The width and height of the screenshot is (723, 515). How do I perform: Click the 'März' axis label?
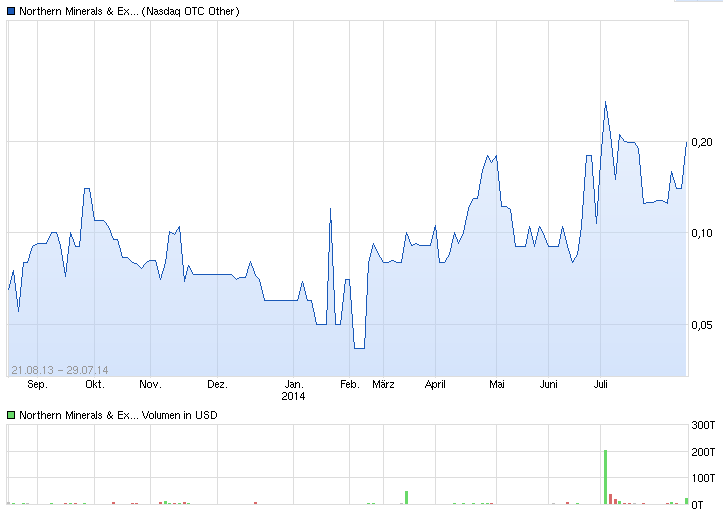pos(383,384)
